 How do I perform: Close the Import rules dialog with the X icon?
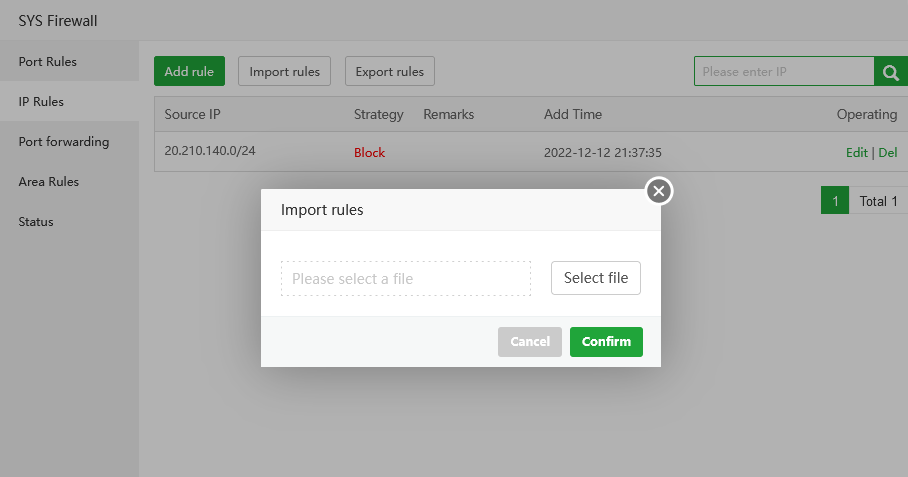657,190
